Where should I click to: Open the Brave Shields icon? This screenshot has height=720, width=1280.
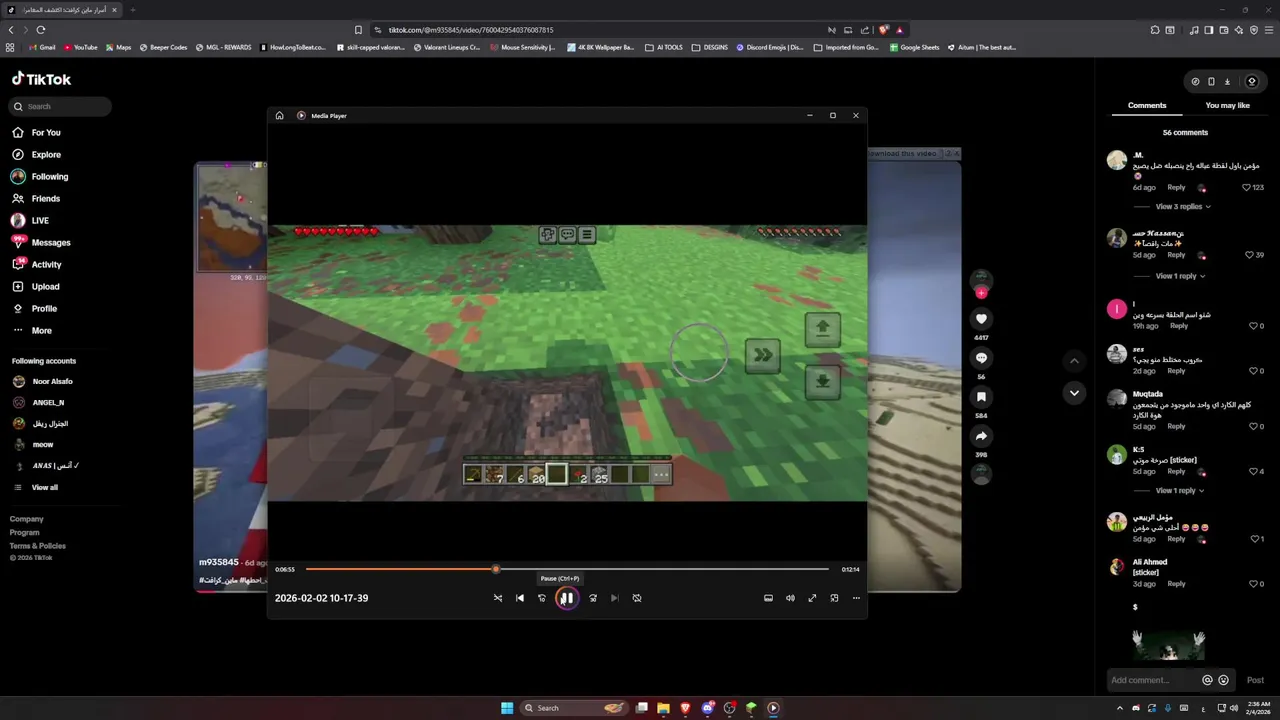883,30
